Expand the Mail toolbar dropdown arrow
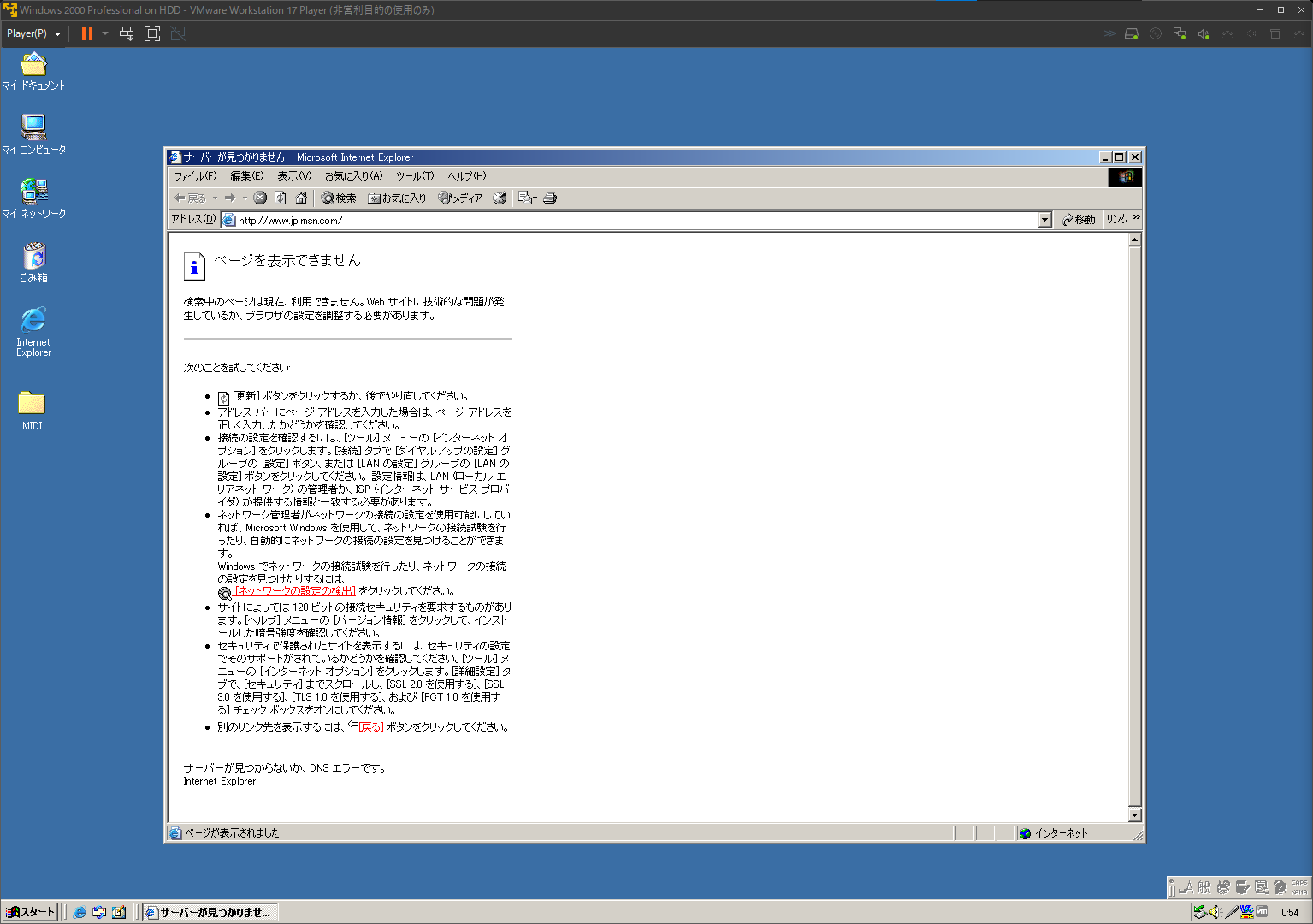Image resolution: width=1313 pixels, height=924 pixels. [535, 198]
